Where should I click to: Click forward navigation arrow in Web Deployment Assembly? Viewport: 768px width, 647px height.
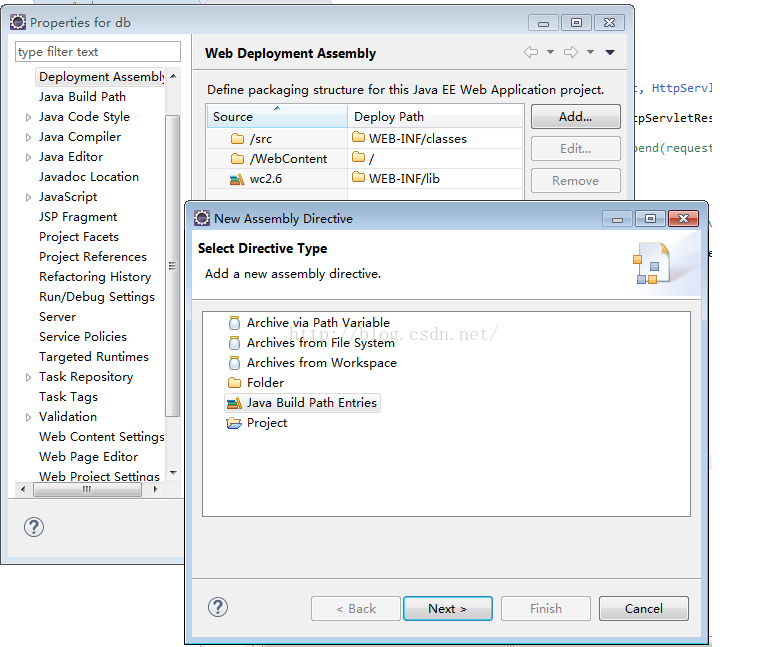tap(571, 52)
